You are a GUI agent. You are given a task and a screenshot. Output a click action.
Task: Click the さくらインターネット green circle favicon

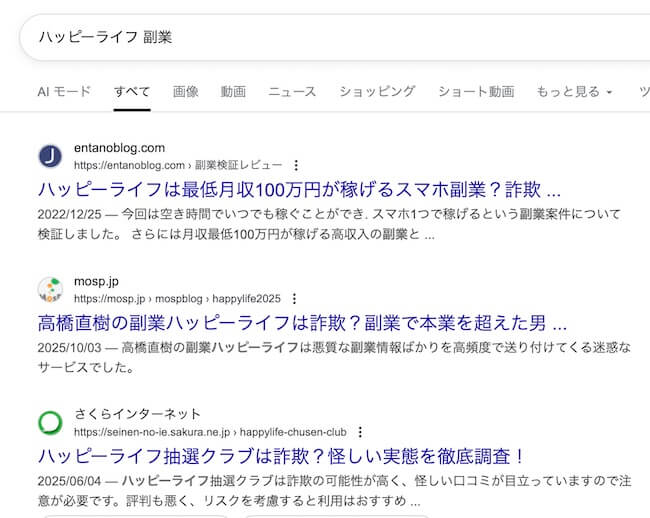click(x=50, y=423)
